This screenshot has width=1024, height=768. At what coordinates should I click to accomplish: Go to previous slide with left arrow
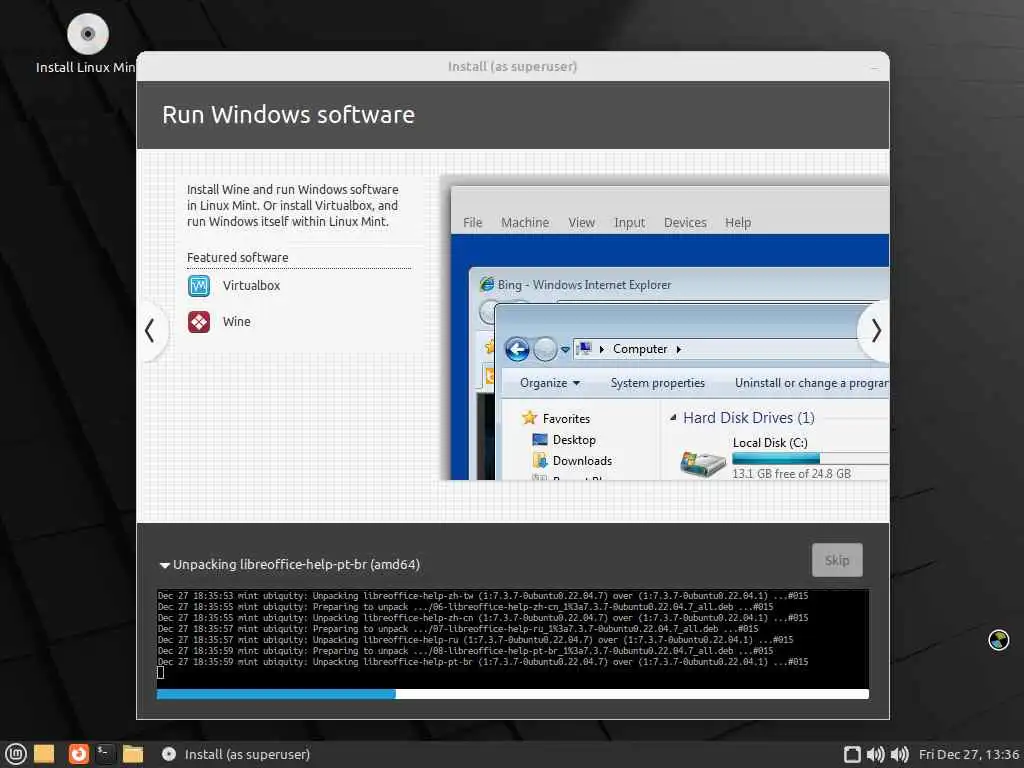tap(150, 330)
